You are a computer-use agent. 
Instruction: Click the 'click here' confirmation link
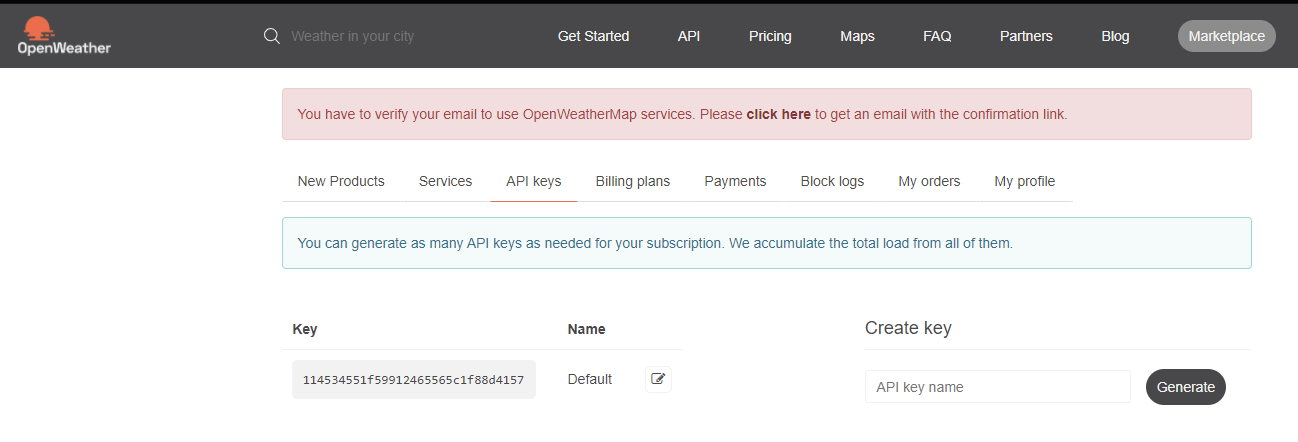point(778,114)
